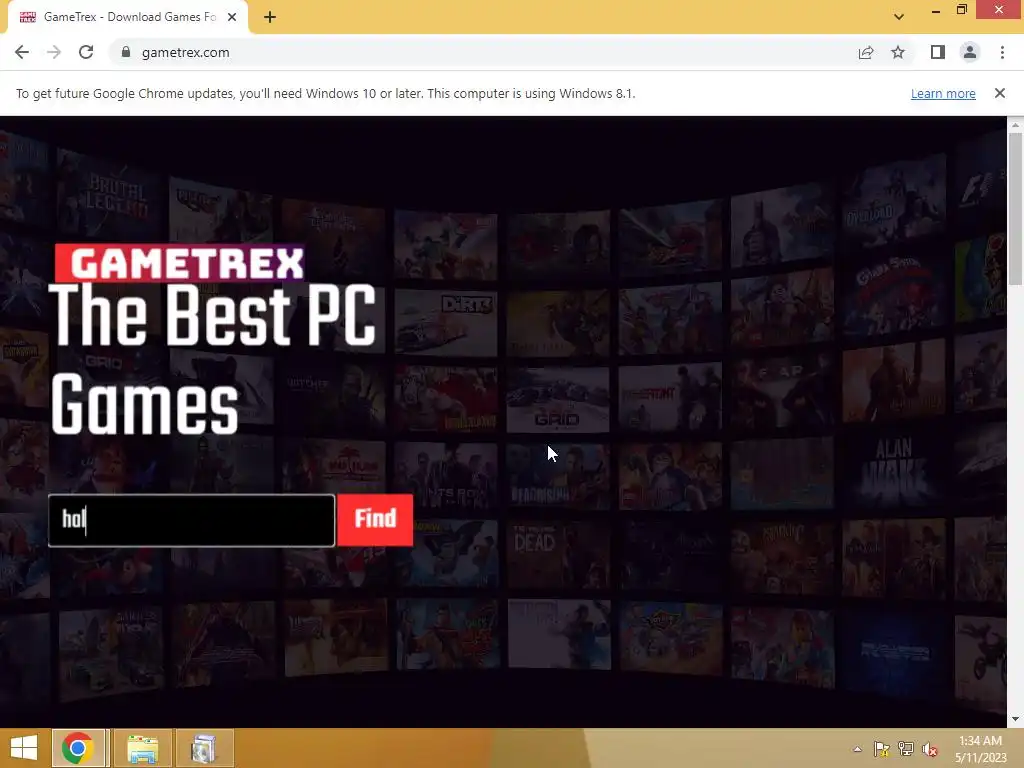Click the forward navigation arrow
1024x768 pixels.
[x=54, y=52]
